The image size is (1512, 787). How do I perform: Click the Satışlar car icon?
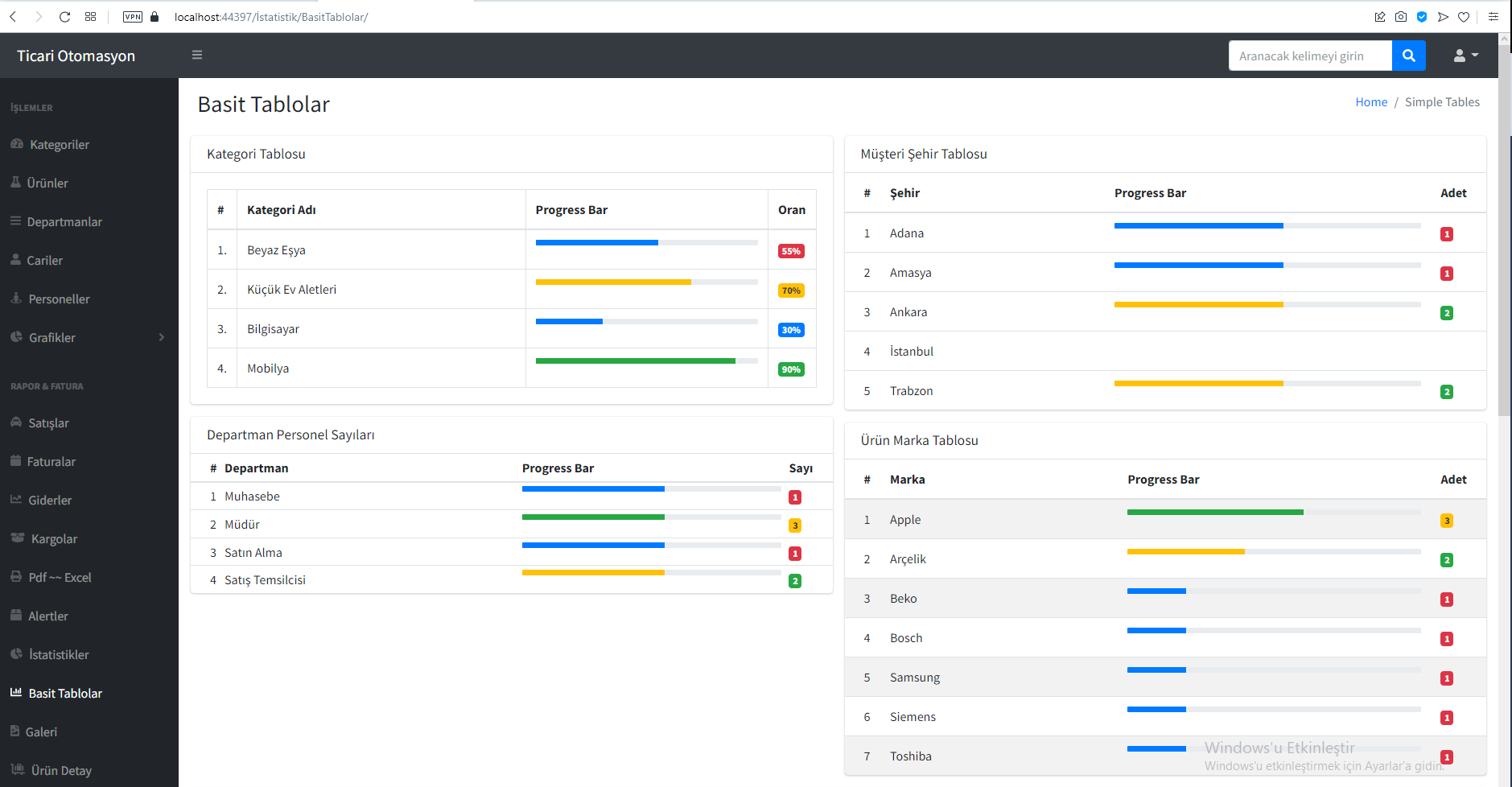coord(16,422)
